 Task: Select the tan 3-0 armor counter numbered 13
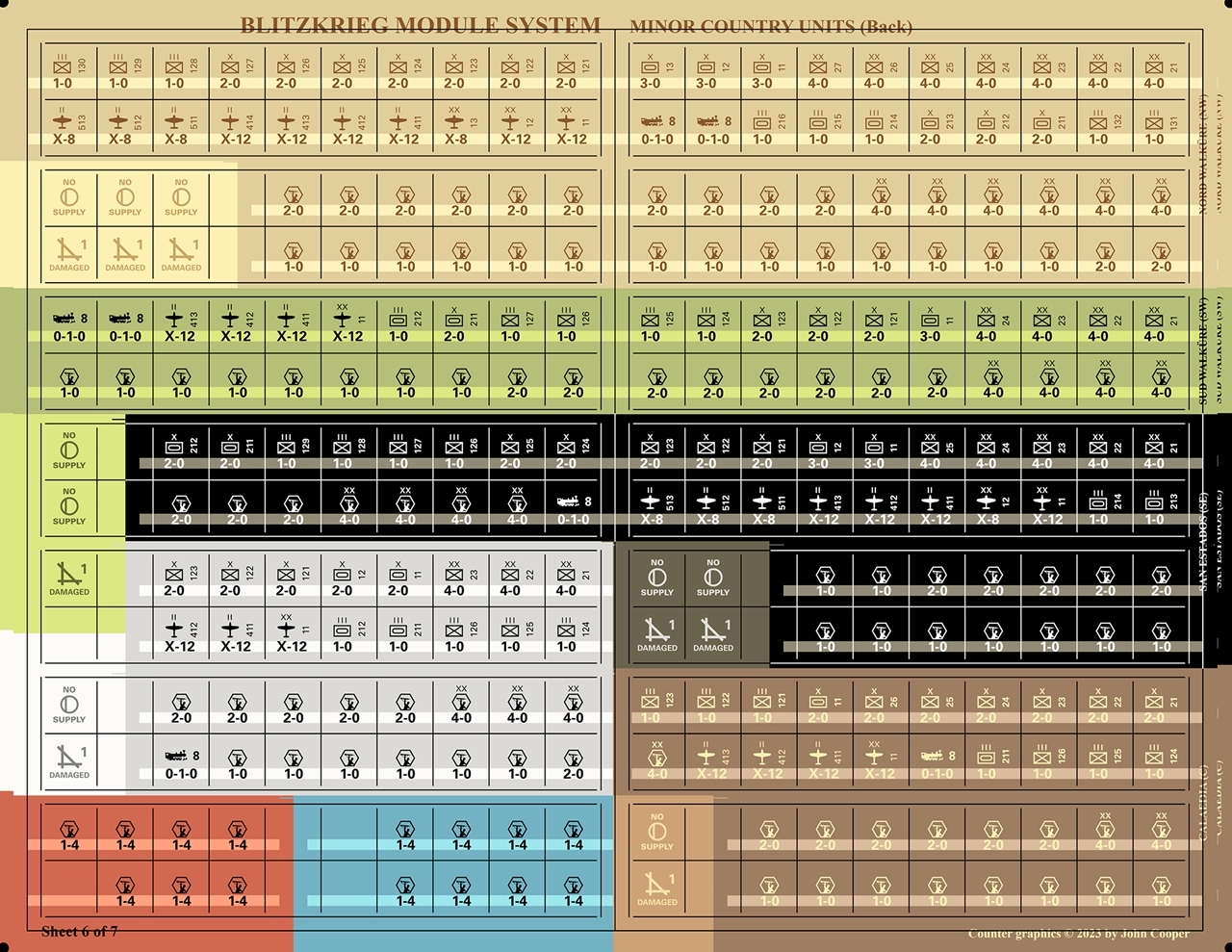point(657,73)
